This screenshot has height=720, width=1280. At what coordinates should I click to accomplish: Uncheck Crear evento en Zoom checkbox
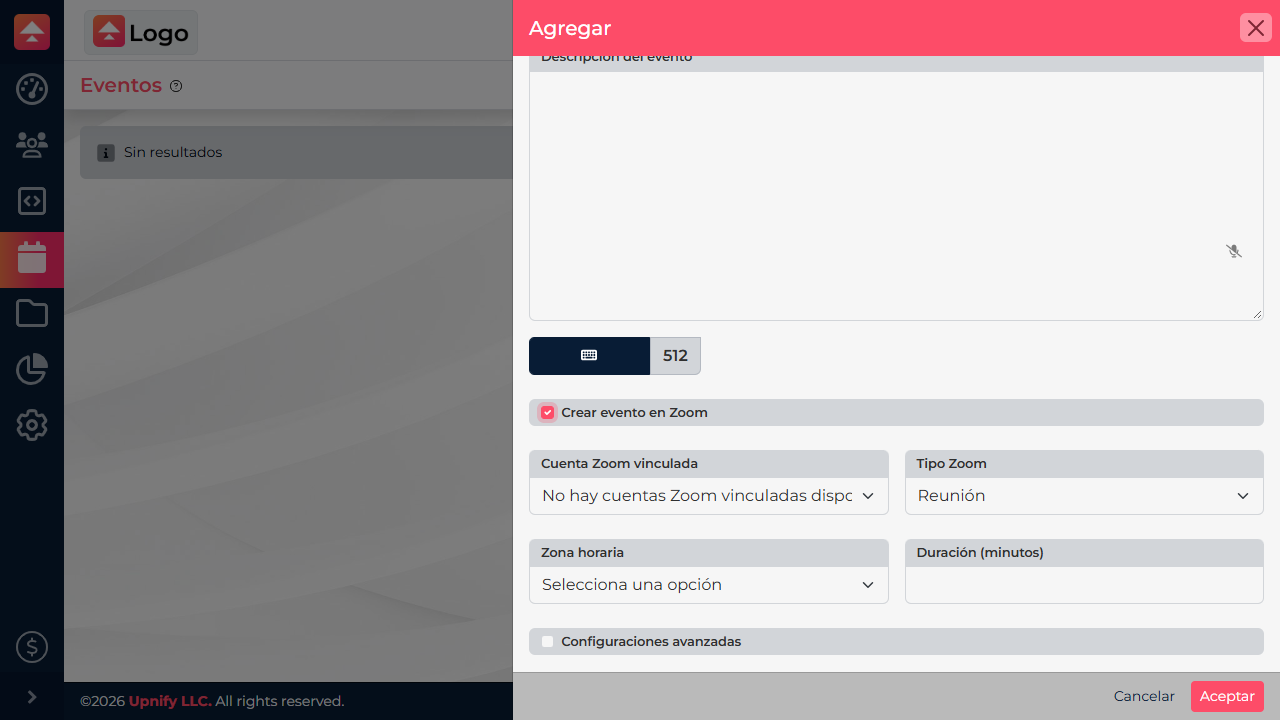[547, 412]
